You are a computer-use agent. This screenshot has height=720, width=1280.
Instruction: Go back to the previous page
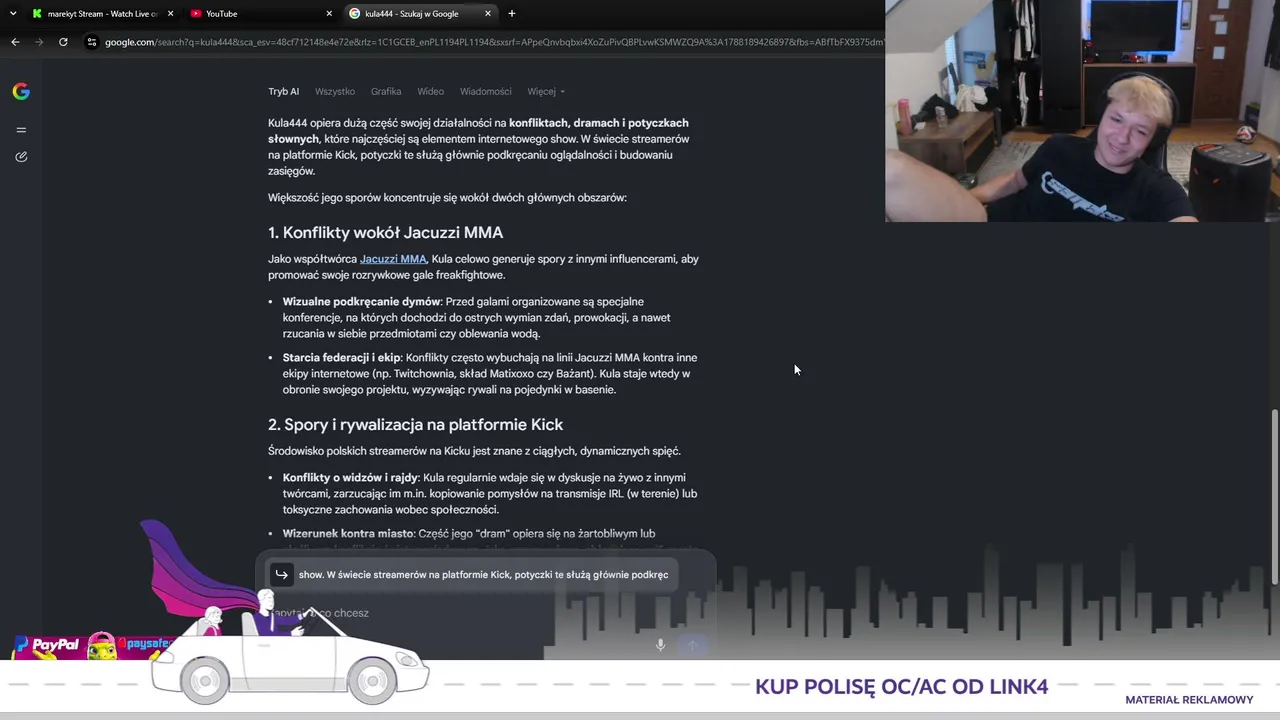(15, 42)
